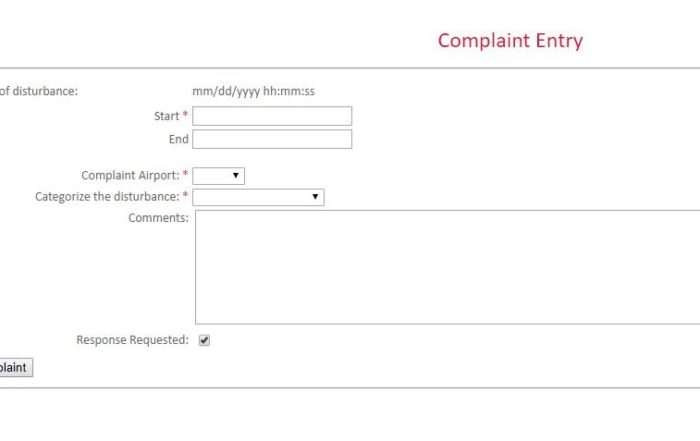Click the Complaint Airport label text
Image resolution: width=700 pixels, height=441 pixels.
point(130,176)
